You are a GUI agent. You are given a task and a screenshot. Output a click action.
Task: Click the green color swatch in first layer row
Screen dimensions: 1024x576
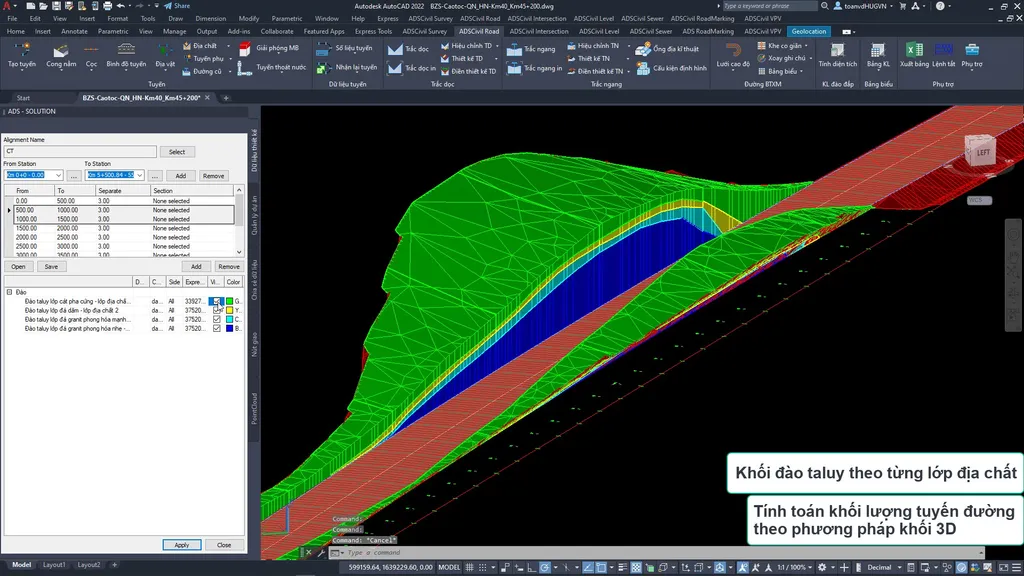pos(229,301)
